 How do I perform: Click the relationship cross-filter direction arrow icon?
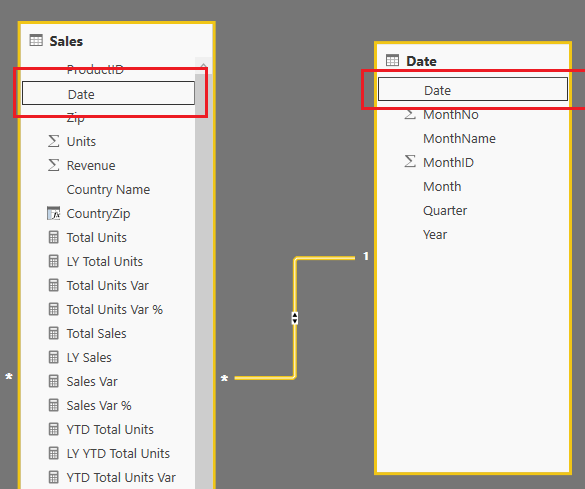click(x=295, y=318)
